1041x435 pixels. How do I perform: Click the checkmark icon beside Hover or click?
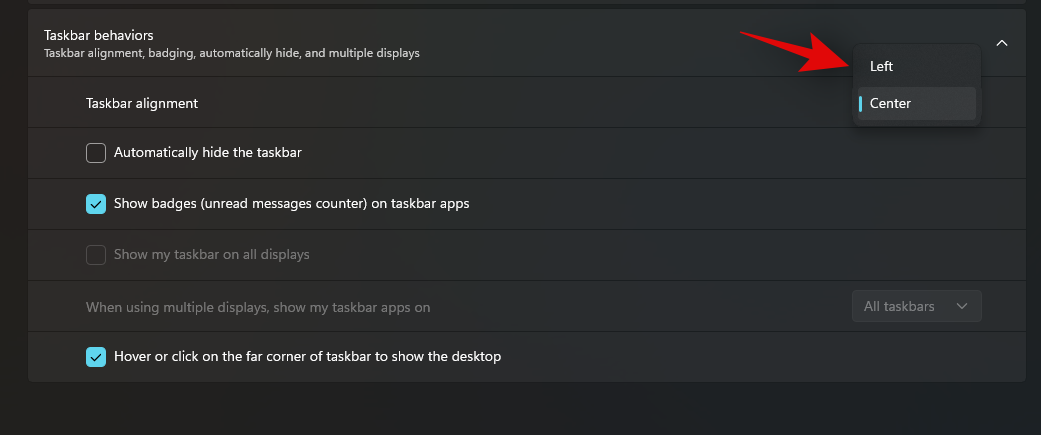[x=96, y=357]
